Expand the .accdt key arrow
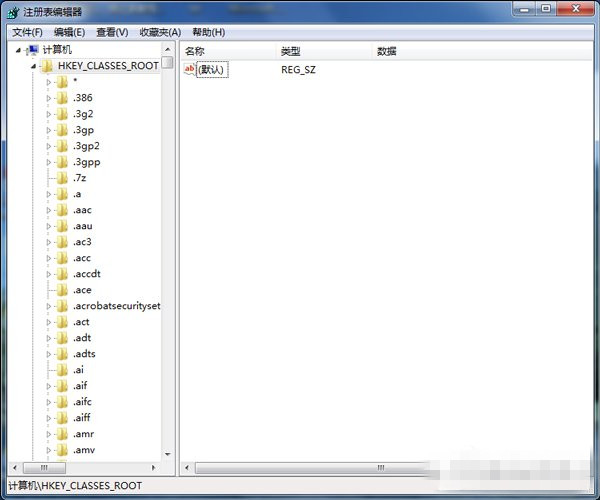 coord(49,274)
